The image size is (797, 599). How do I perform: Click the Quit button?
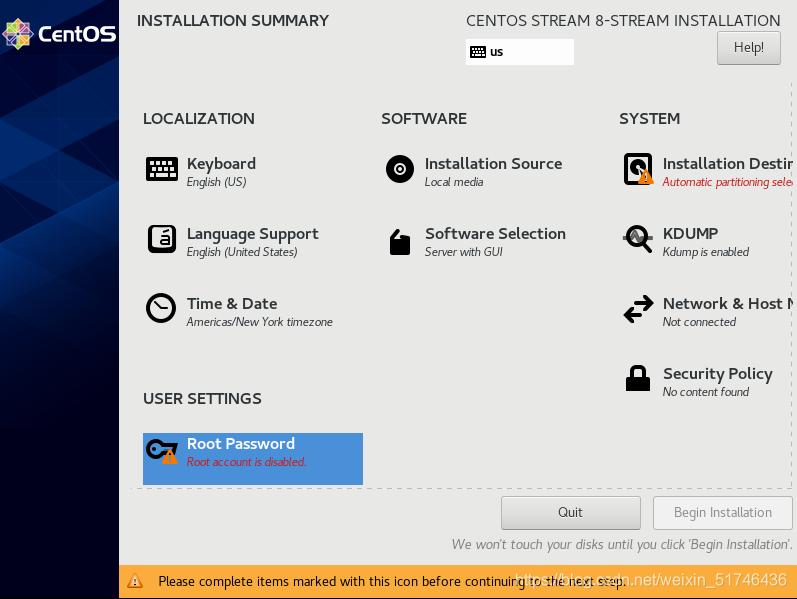tap(570, 513)
